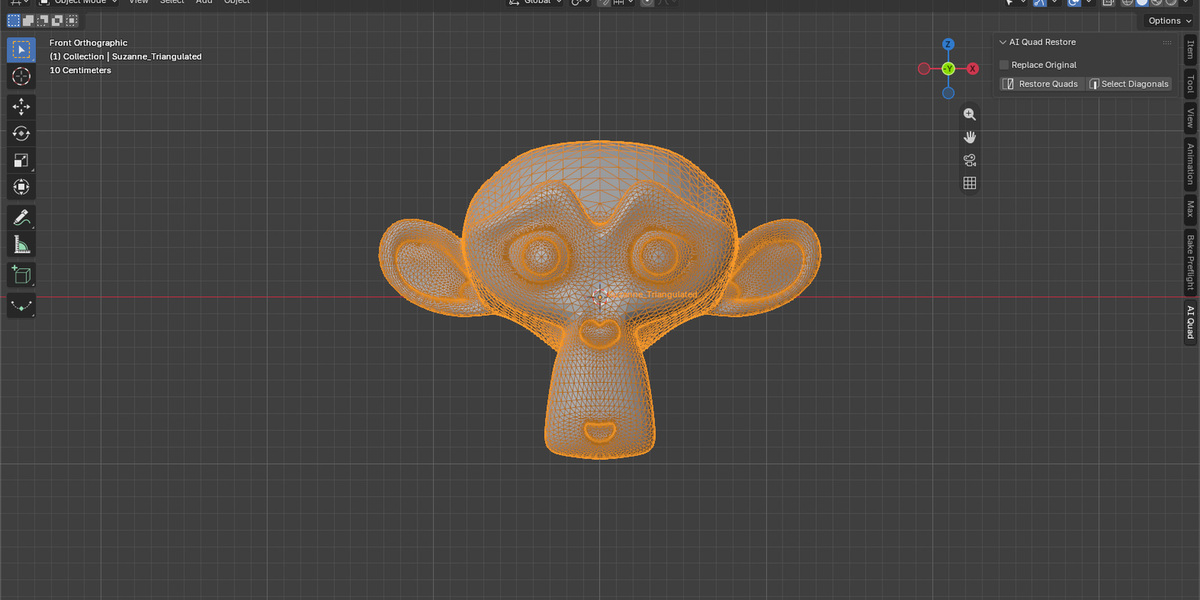Click the green -Y axis gizmo ball
The width and height of the screenshot is (1200, 600).
pyautogui.click(x=948, y=69)
